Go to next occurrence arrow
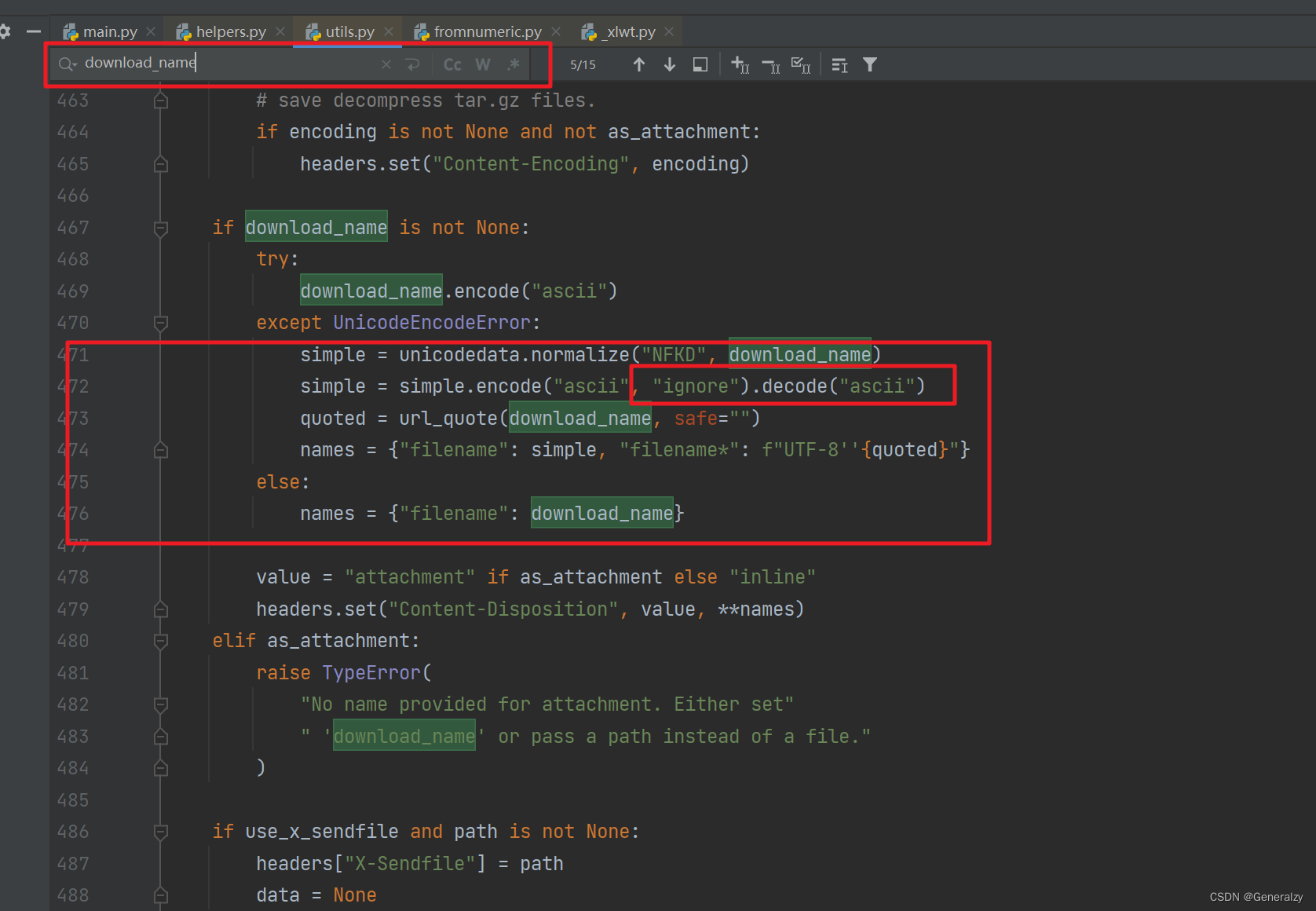 670,64
